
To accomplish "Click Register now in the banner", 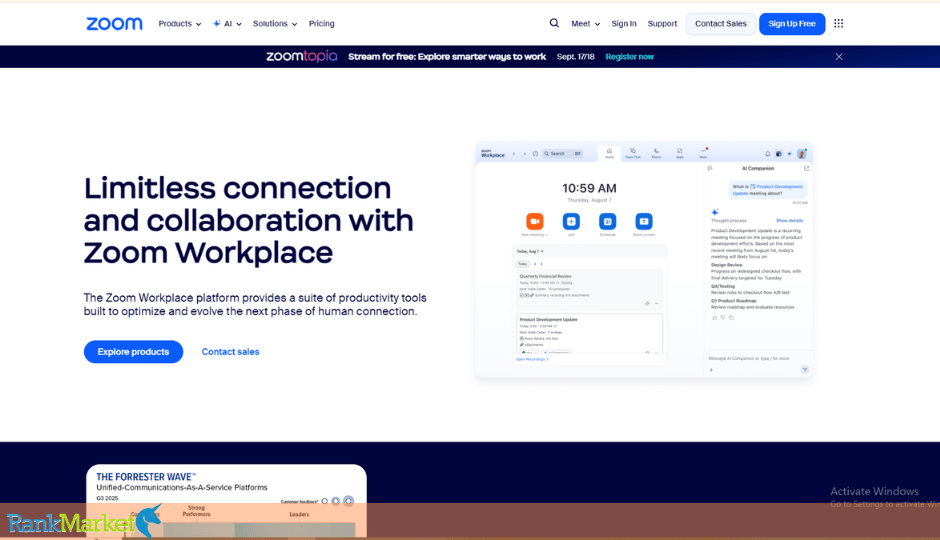I will (x=629, y=56).
